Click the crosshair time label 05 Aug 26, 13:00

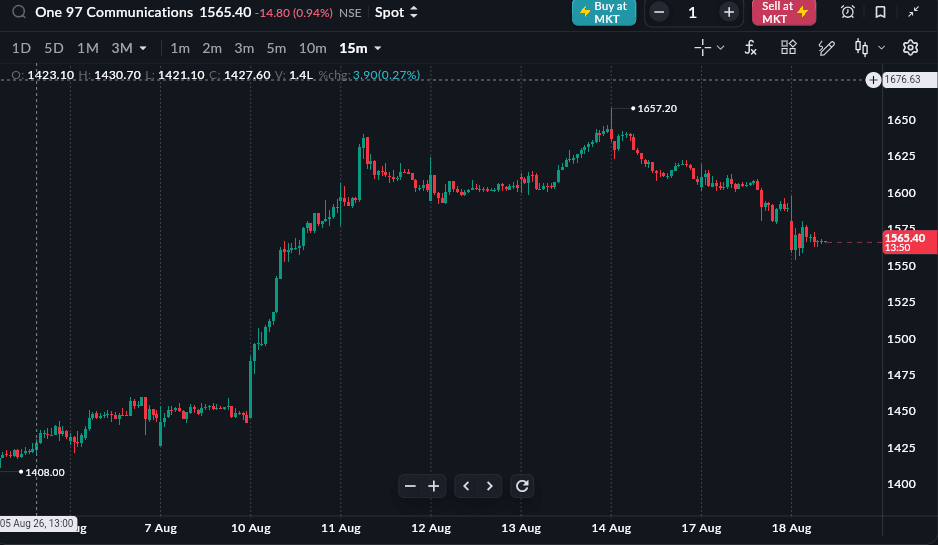[x=38, y=523]
